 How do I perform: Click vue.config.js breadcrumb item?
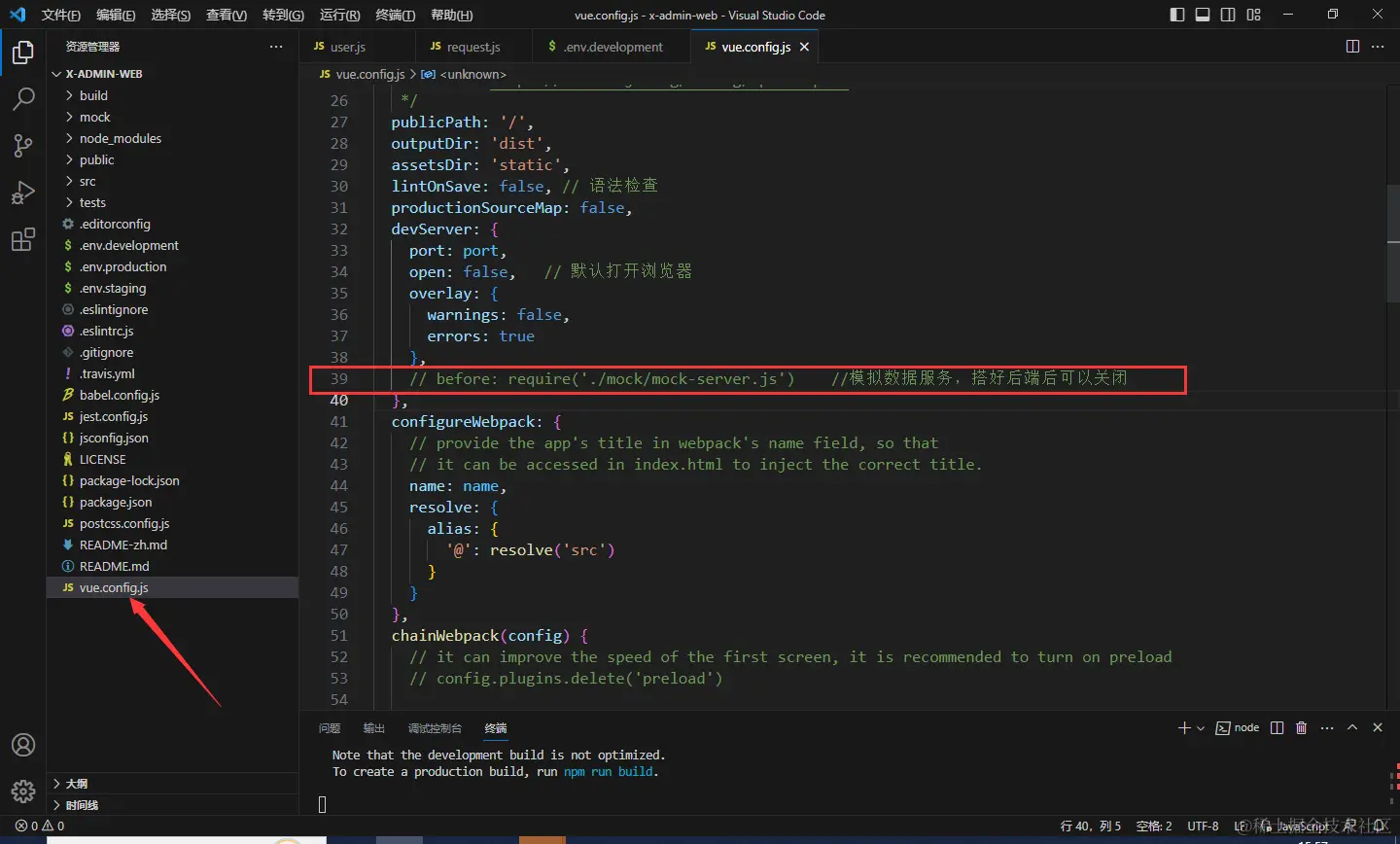pyautogui.click(x=362, y=74)
